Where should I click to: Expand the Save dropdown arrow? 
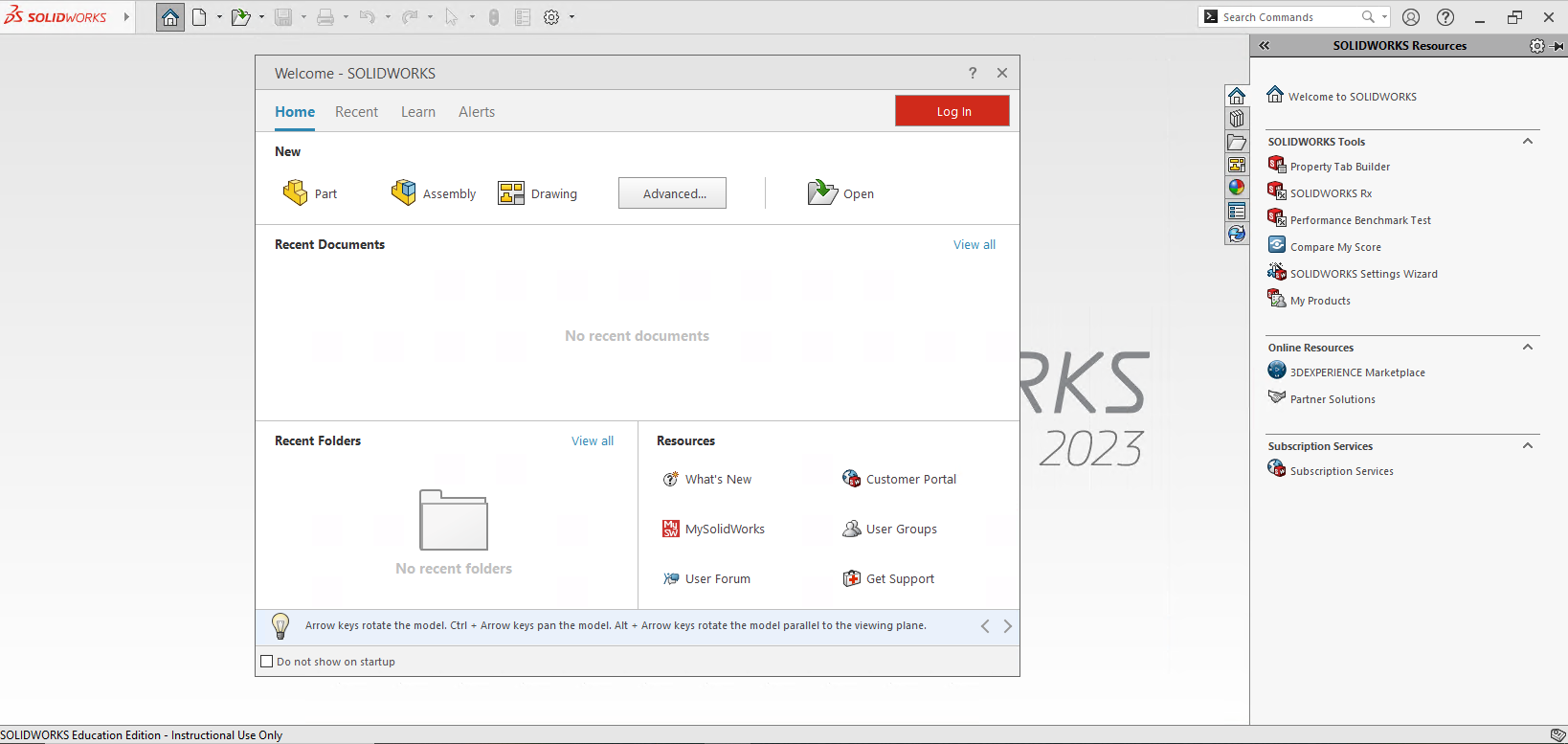[x=303, y=17]
